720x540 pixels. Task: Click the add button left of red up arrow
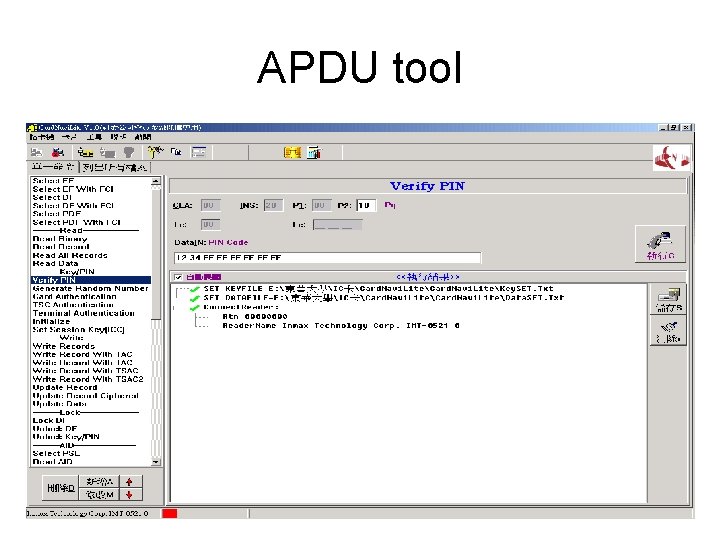pyautogui.click(x=99, y=482)
